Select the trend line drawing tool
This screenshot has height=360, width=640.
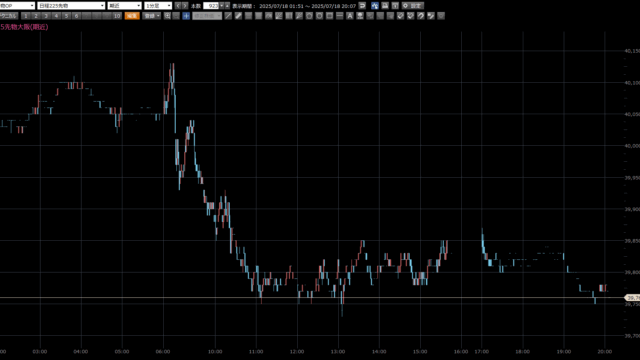click(228, 16)
